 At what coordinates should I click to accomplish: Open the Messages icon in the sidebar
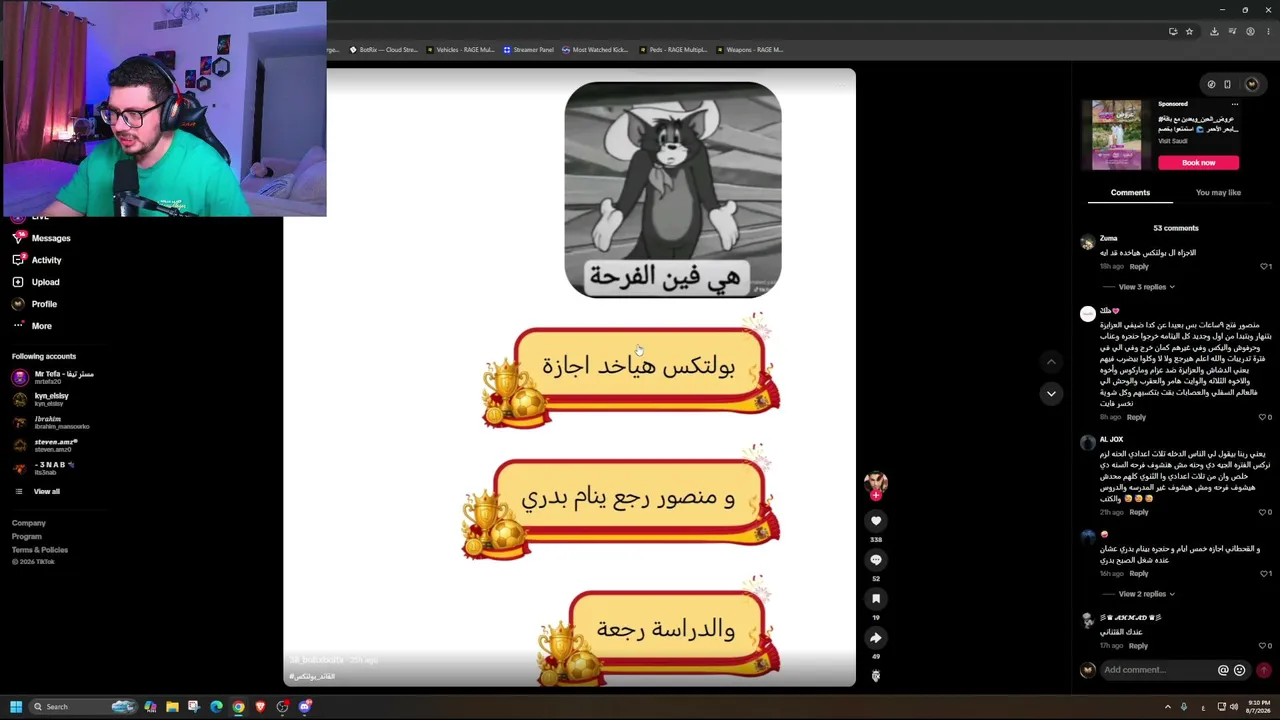(x=18, y=238)
